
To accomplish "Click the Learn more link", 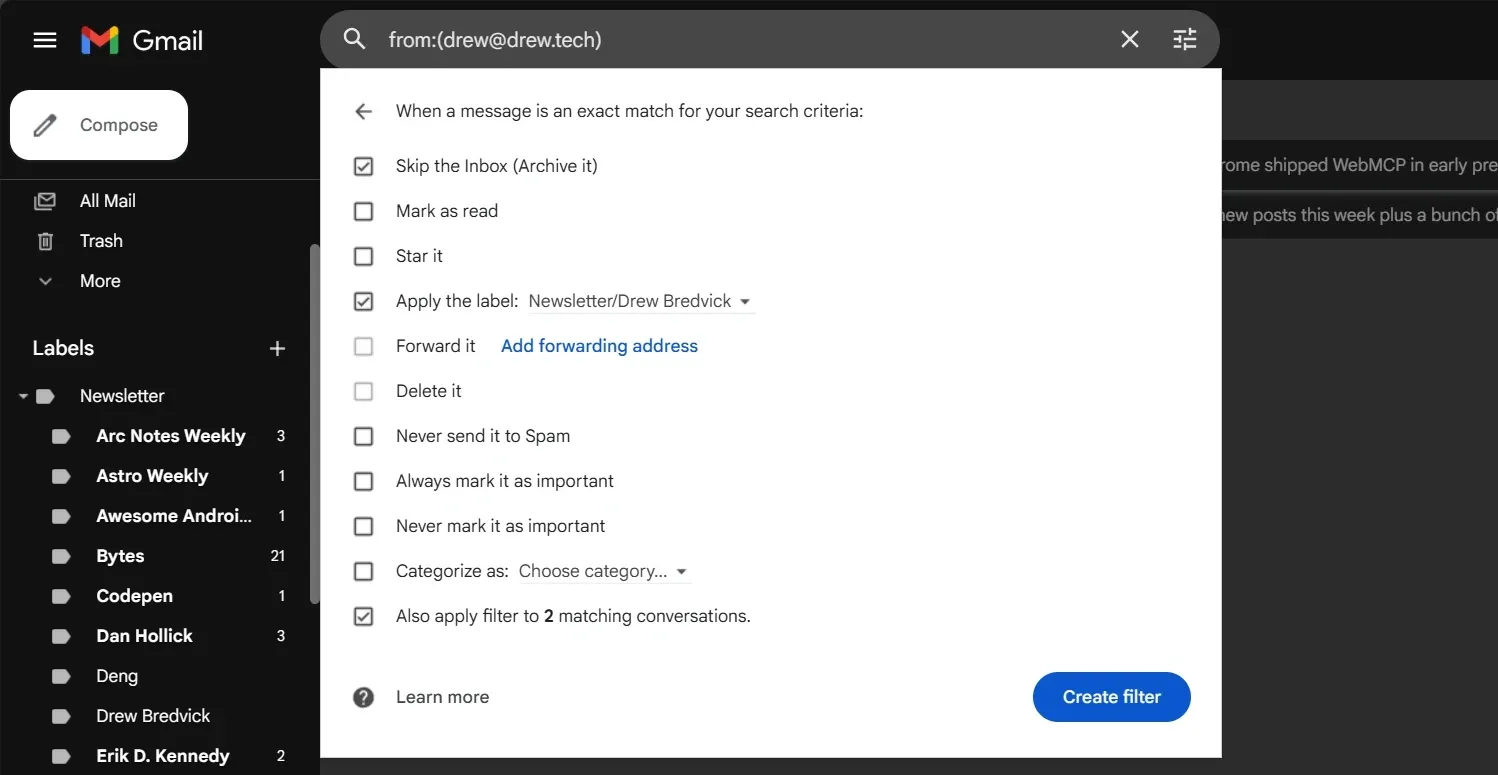I will pyautogui.click(x=442, y=697).
